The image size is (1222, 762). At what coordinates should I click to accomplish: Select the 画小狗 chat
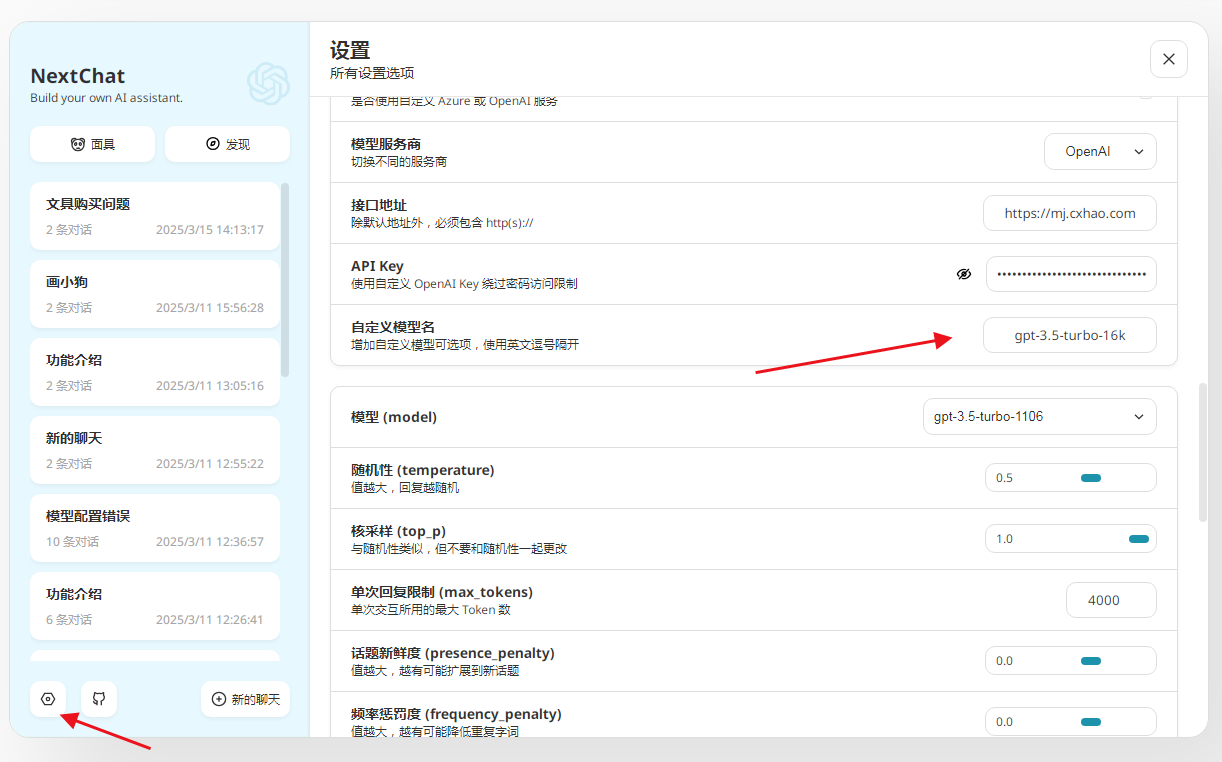[x=155, y=294]
